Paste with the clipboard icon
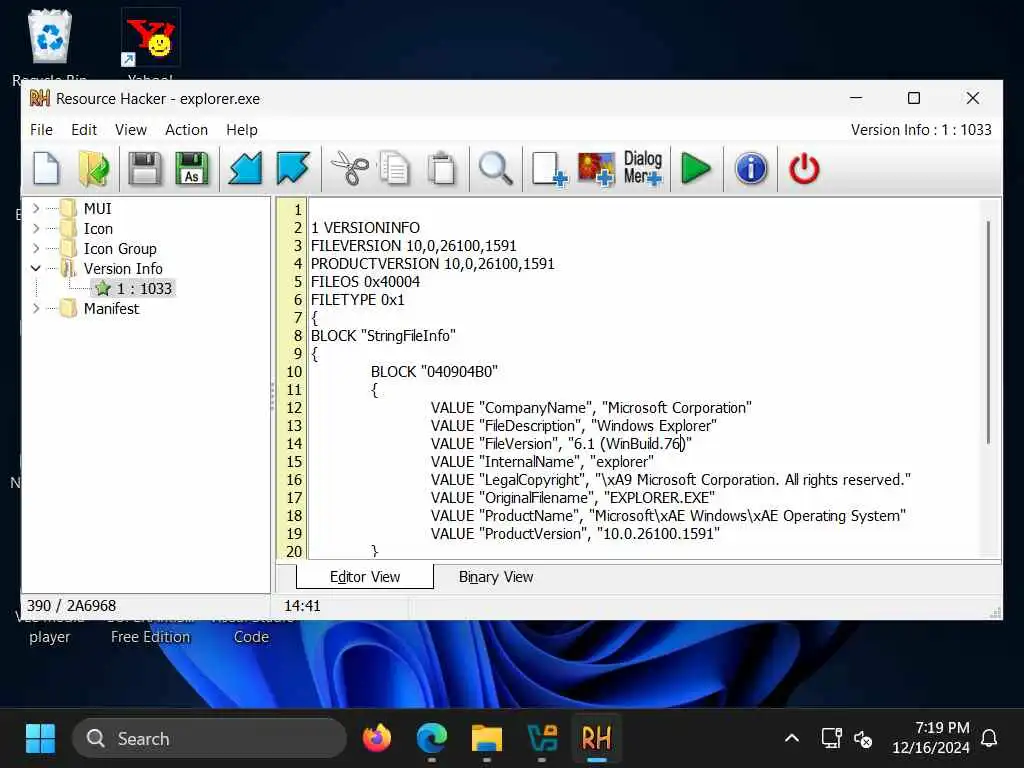 442,168
